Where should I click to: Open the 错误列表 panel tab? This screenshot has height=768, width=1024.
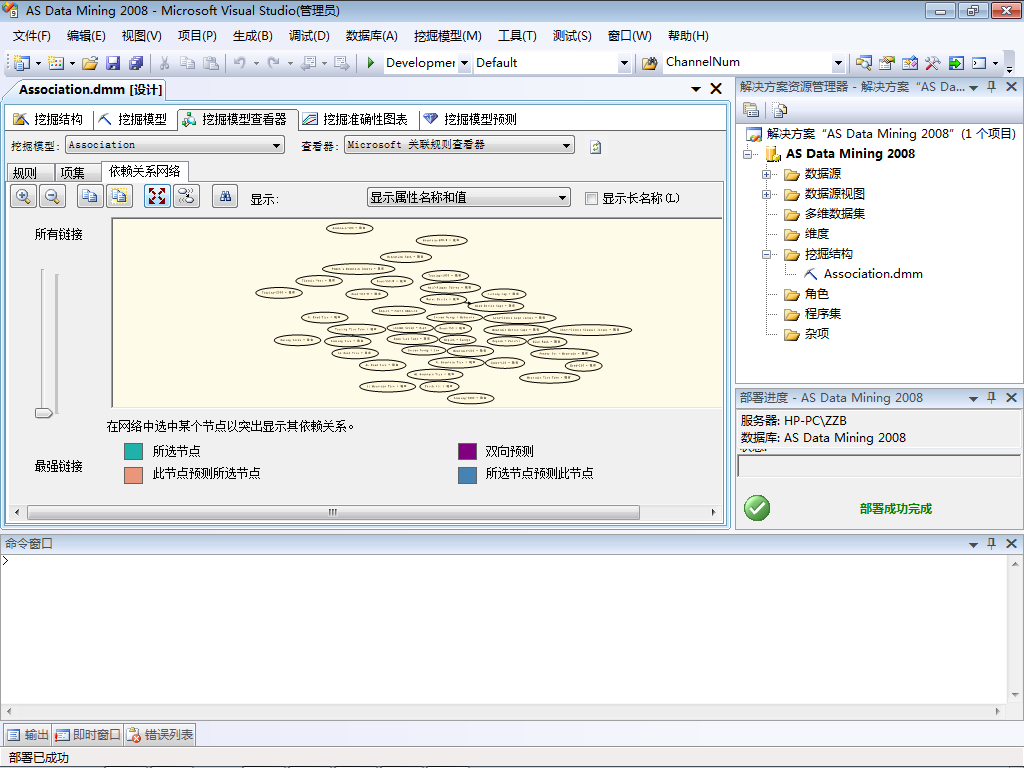coord(160,735)
